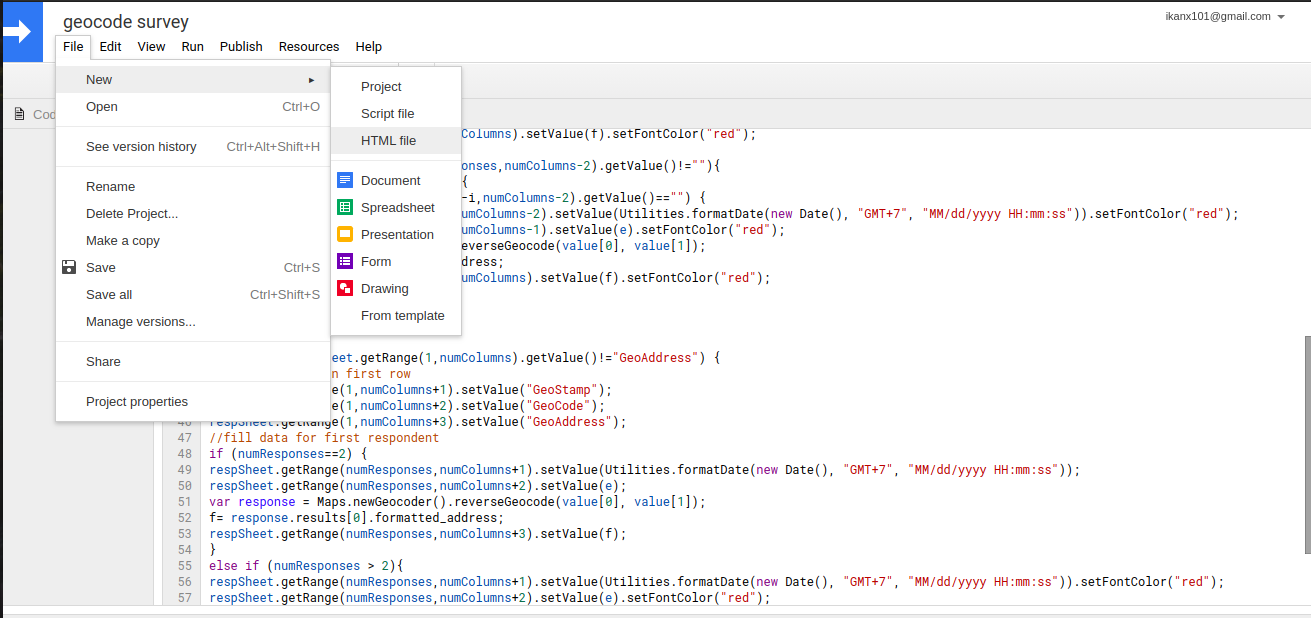Open the Run menu
The image size is (1311, 618).
[193, 46]
